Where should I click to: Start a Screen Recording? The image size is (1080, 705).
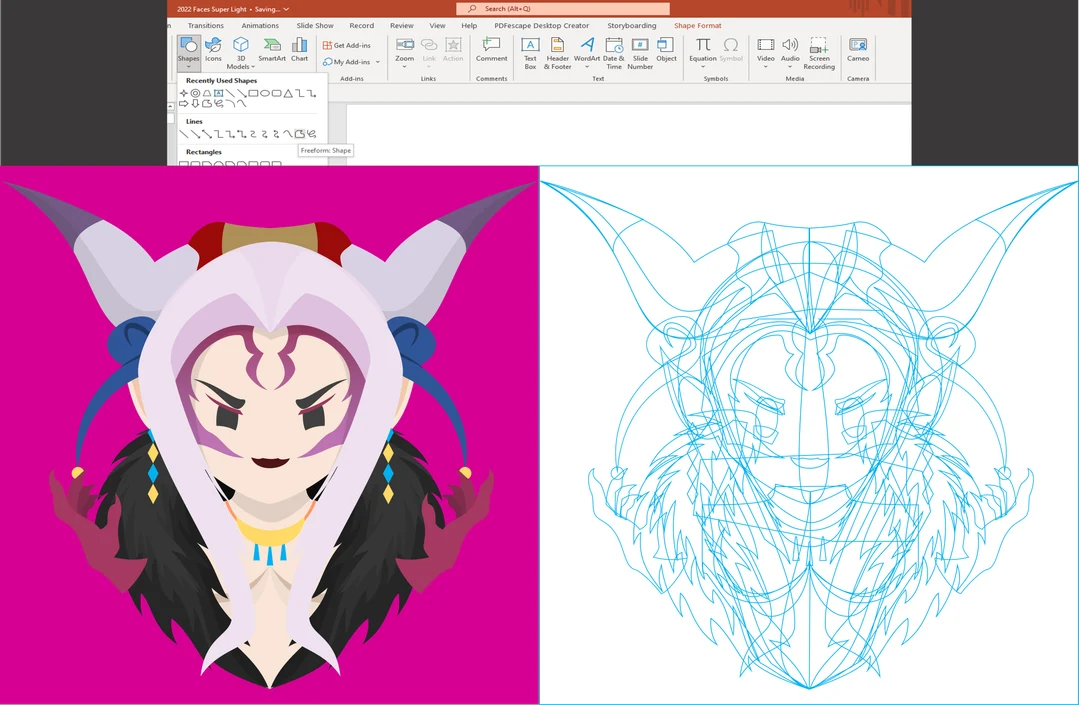(x=819, y=50)
